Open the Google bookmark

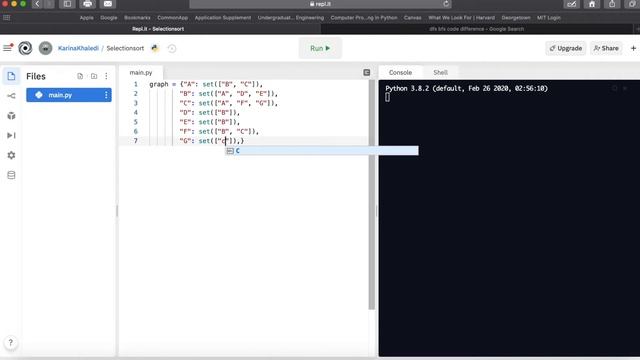[x=109, y=18]
